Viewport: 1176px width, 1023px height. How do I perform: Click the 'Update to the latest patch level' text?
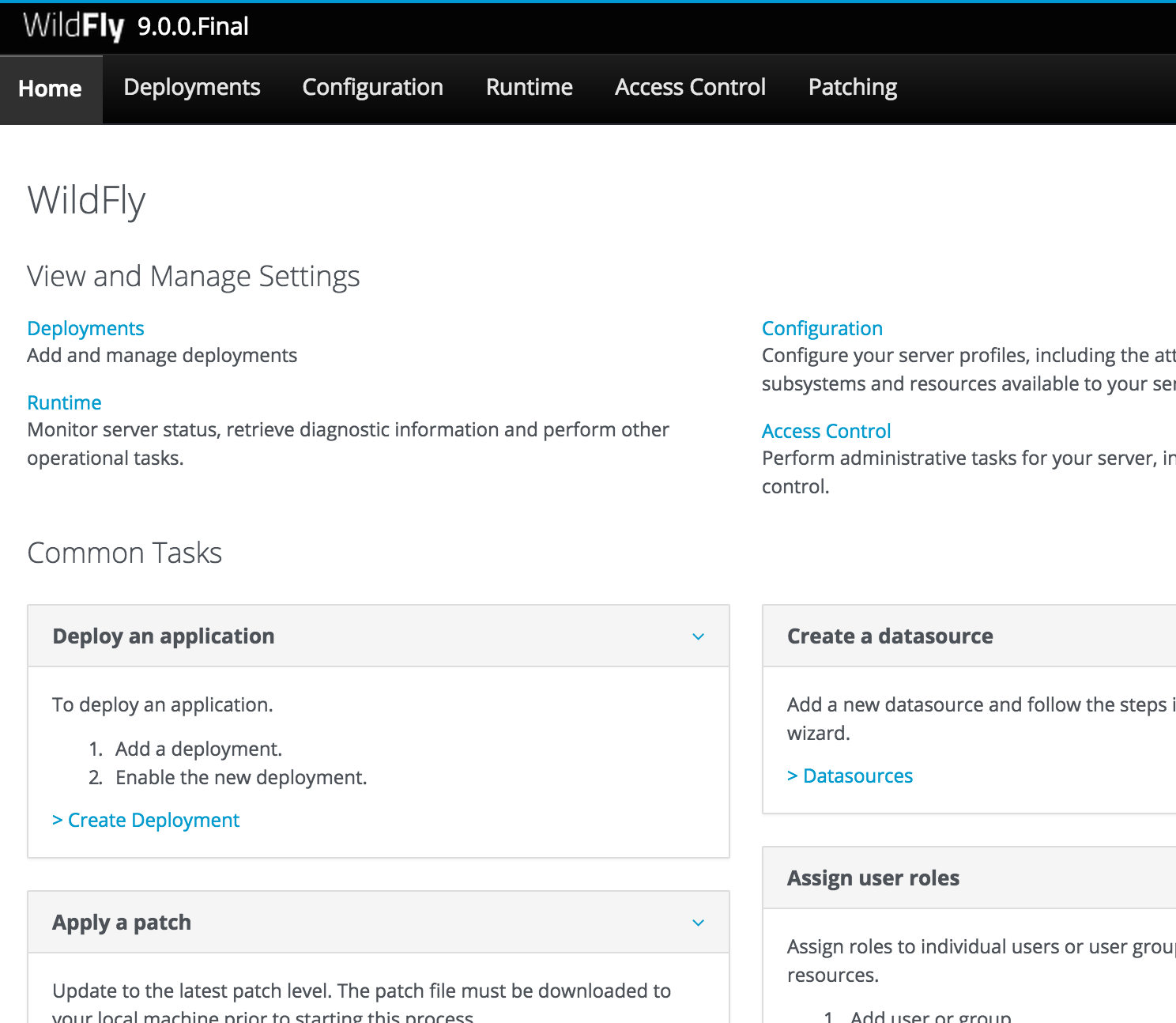tap(361, 1003)
